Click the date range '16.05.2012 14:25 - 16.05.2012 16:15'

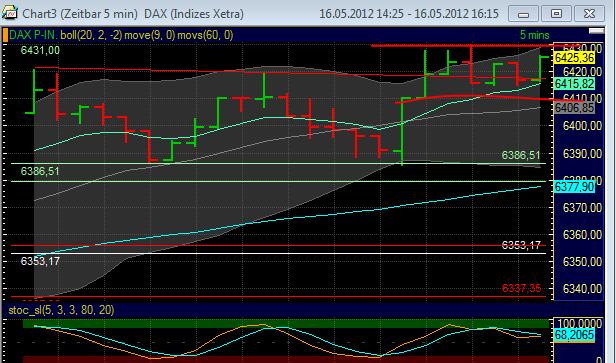[409, 14]
